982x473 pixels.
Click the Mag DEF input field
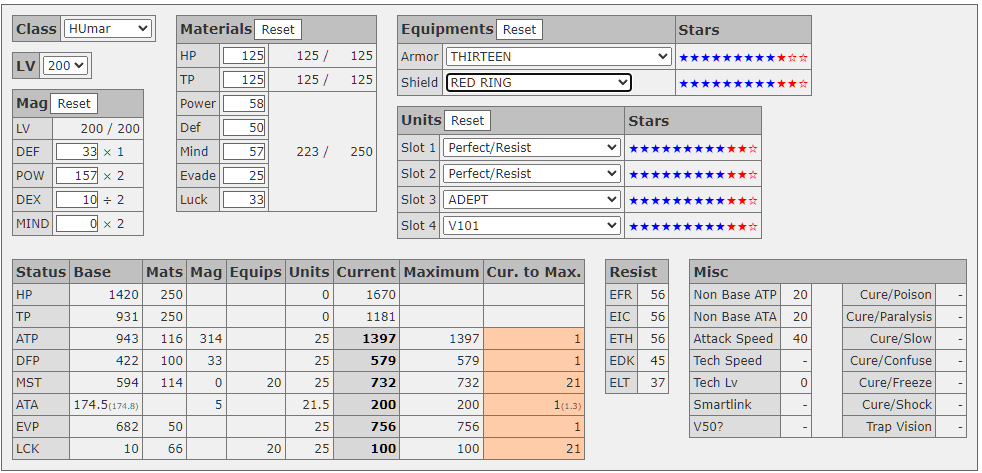(x=77, y=151)
